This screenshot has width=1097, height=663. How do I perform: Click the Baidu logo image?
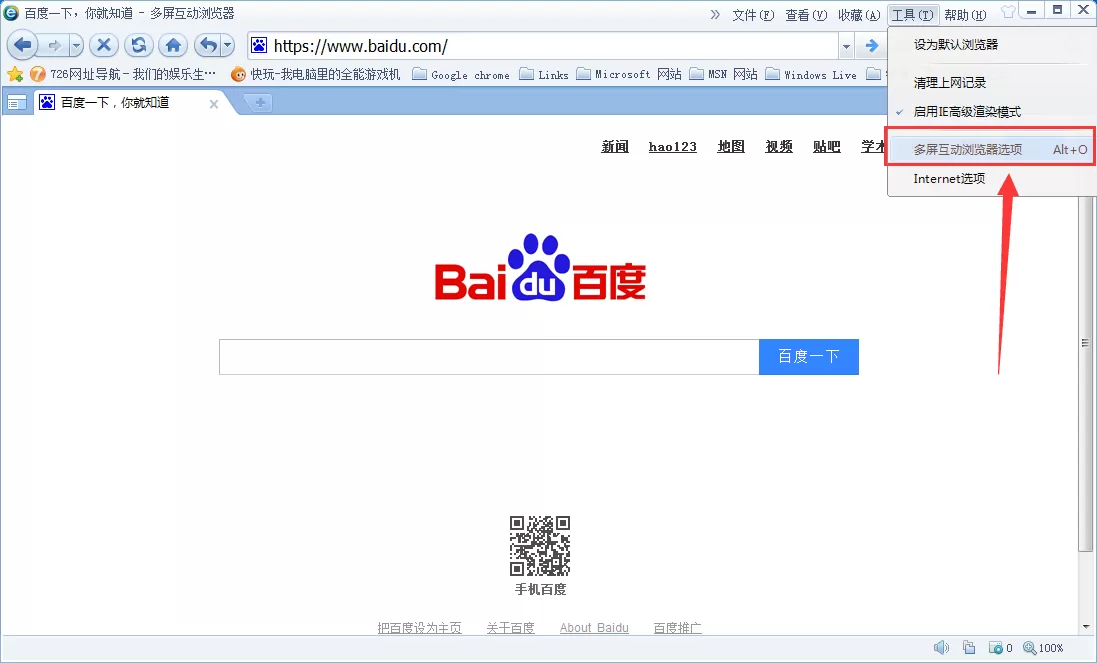[x=540, y=267]
